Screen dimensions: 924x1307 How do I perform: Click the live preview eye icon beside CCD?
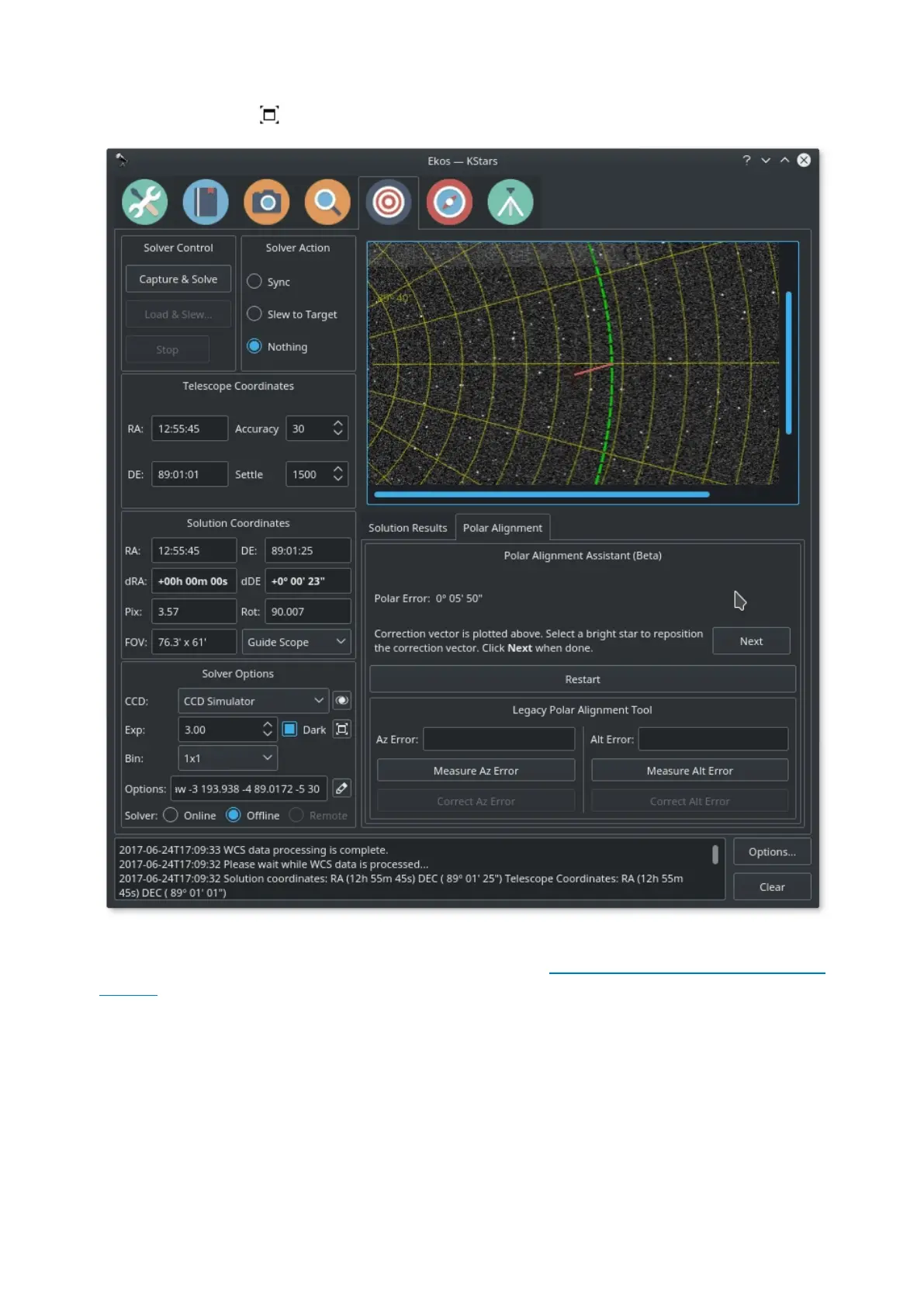[x=341, y=701]
